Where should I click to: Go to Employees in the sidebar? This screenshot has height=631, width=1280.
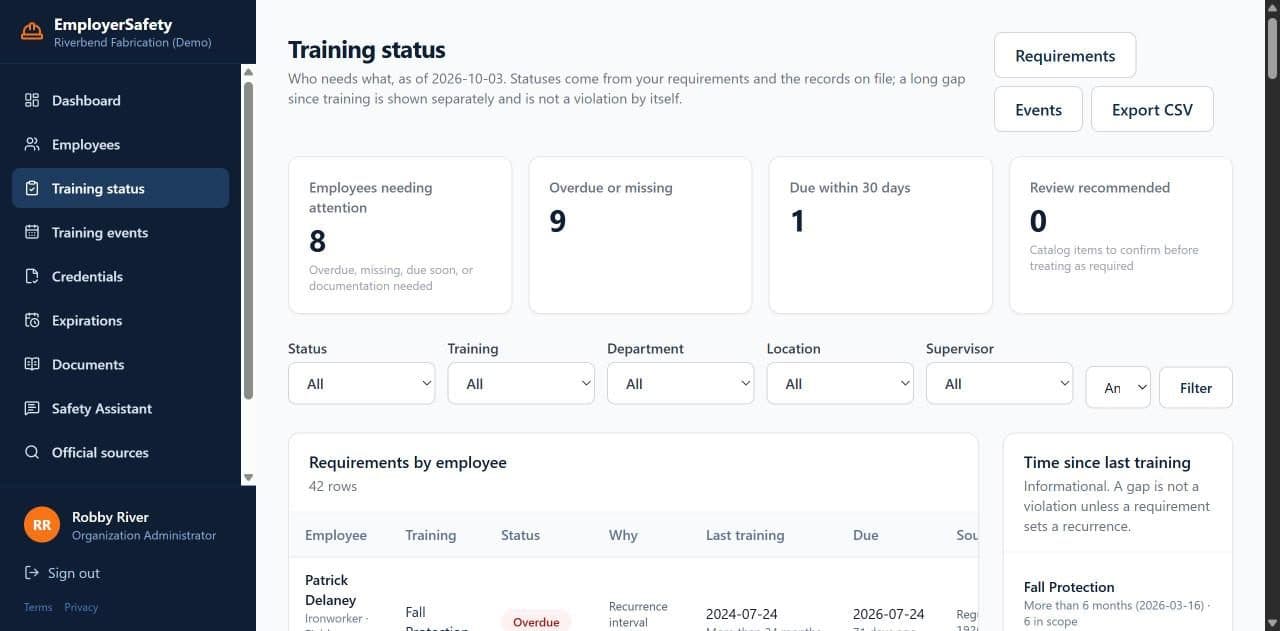(x=120, y=144)
